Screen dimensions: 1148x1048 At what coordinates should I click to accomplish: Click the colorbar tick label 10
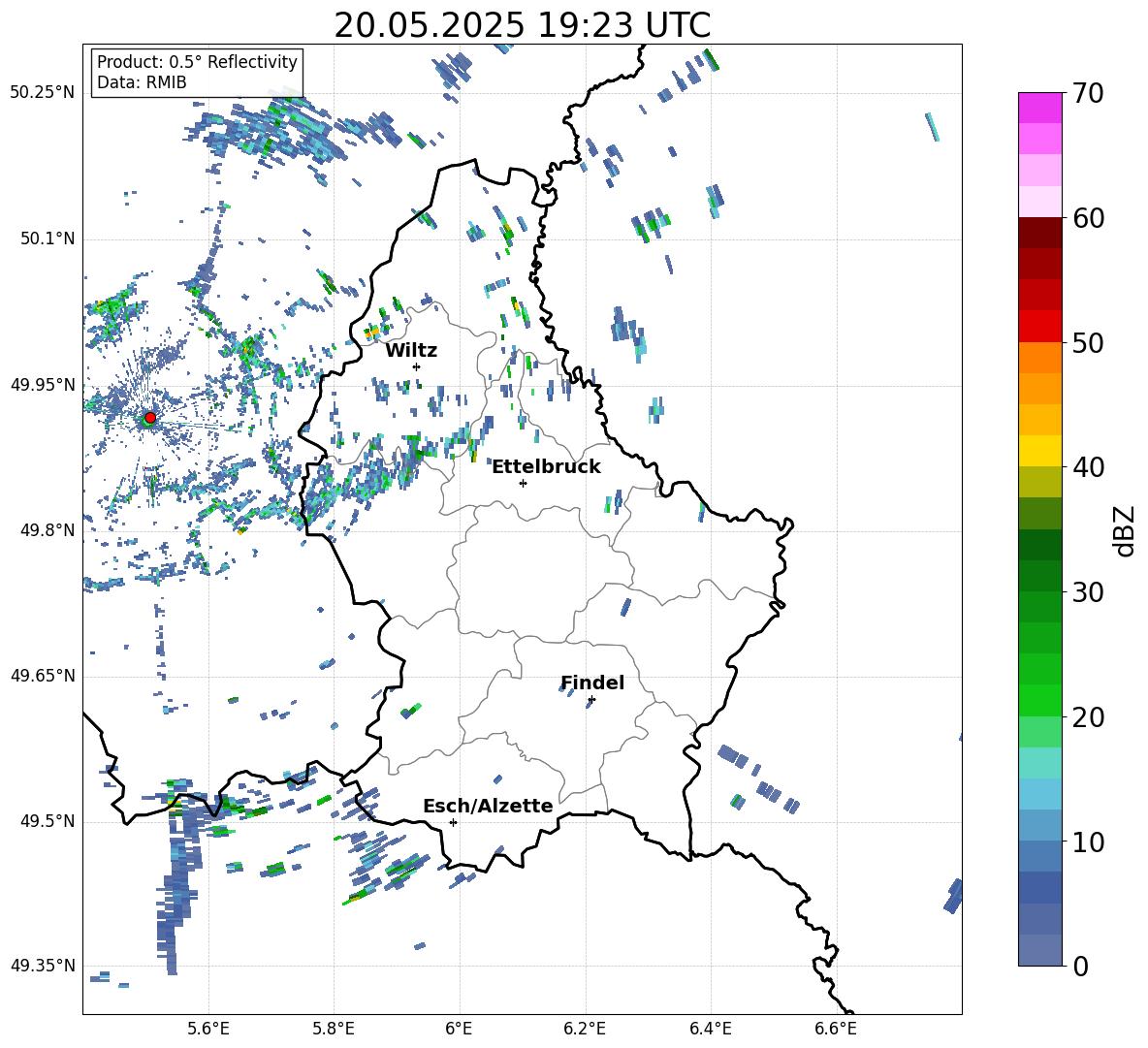pos(1089,842)
